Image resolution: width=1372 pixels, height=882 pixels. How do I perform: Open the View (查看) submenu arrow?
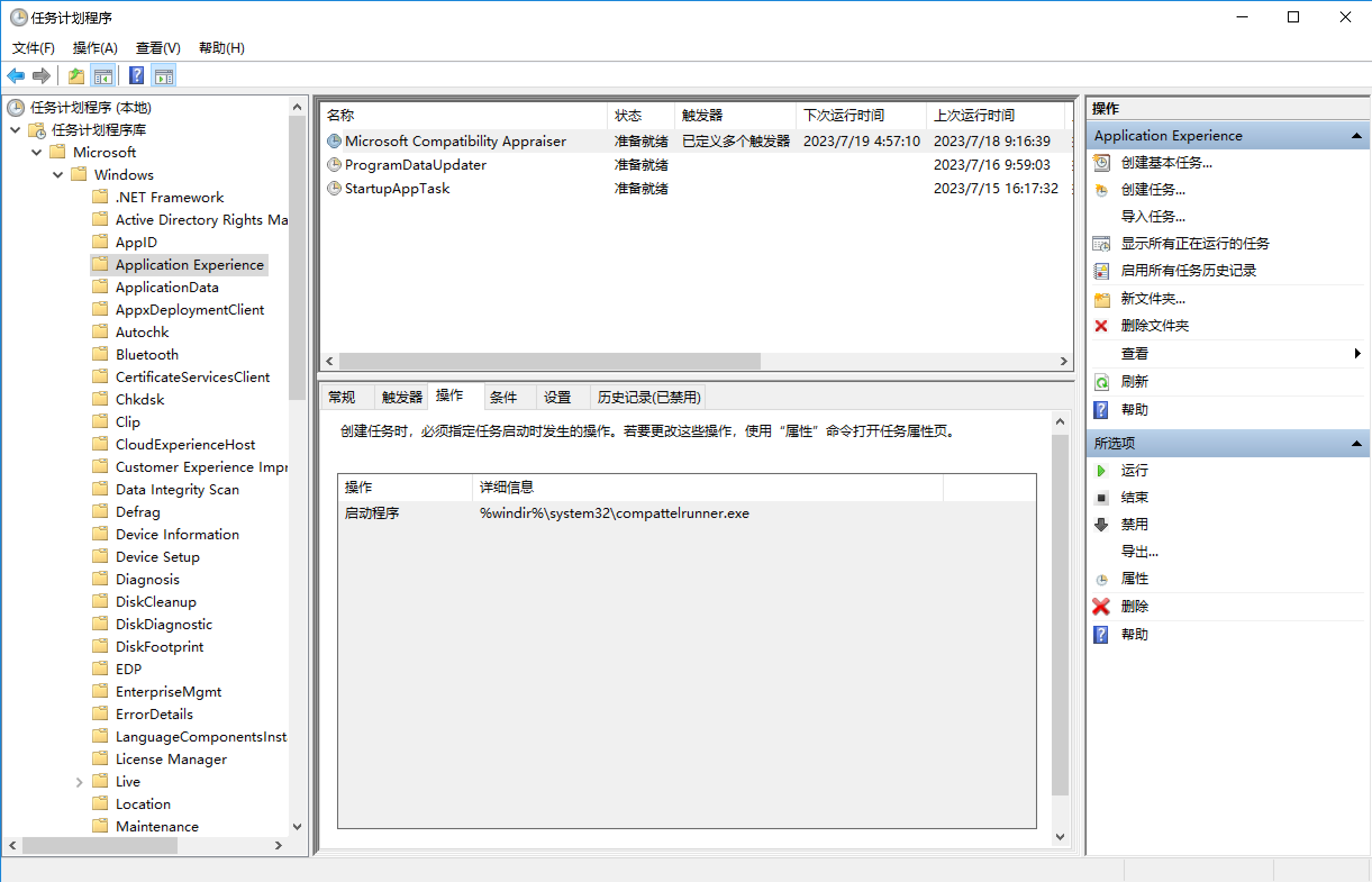tap(1356, 353)
